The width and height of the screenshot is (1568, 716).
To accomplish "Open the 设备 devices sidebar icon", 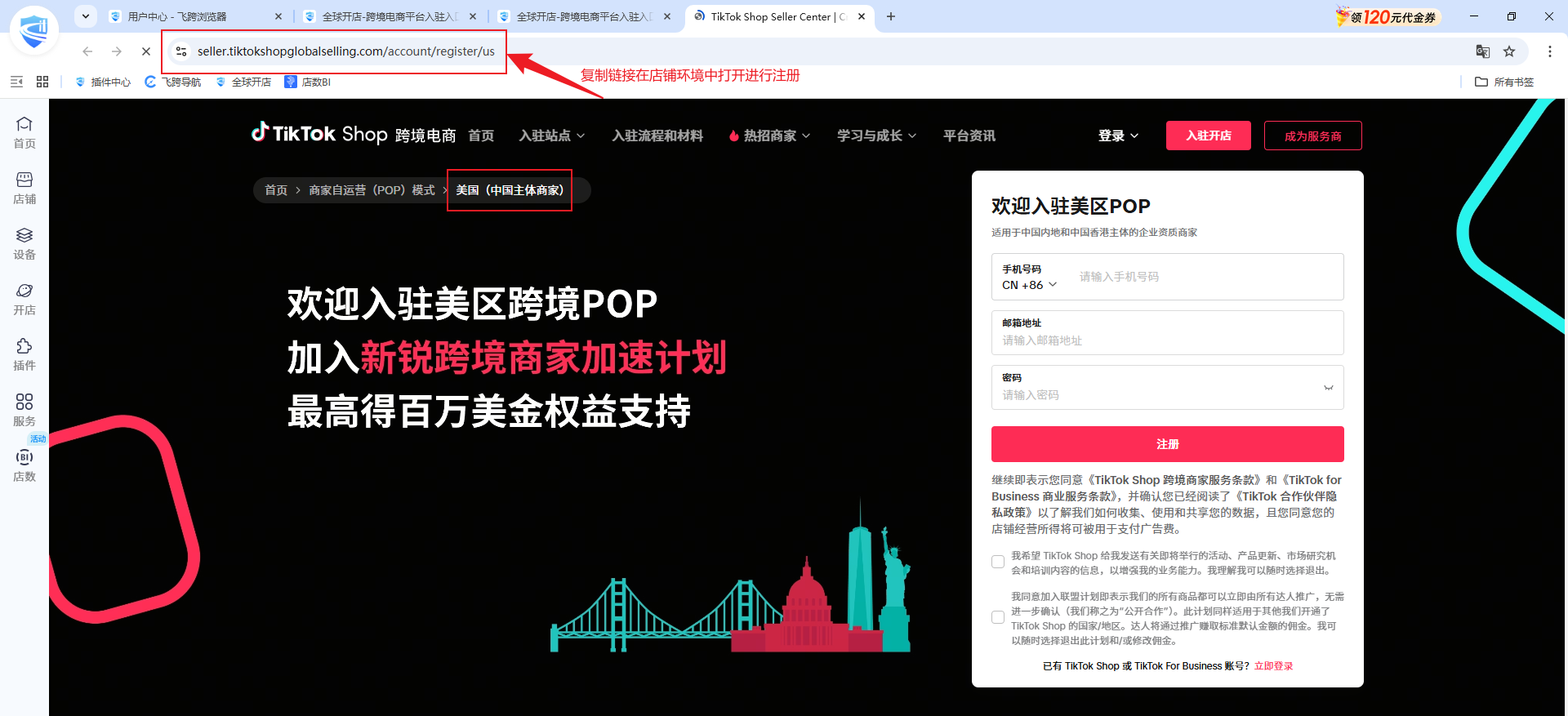I will coord(24,244).
